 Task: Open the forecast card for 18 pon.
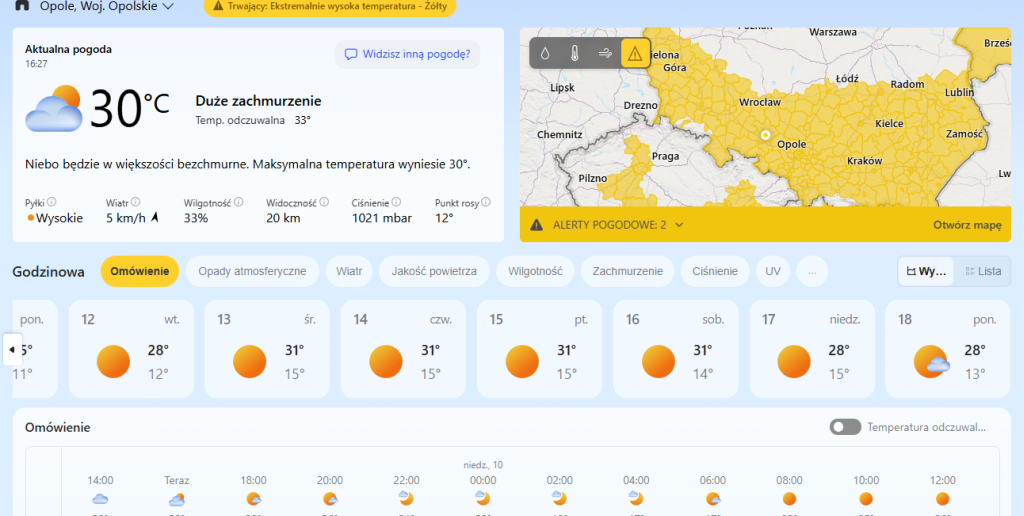click(x=948, y=349)
